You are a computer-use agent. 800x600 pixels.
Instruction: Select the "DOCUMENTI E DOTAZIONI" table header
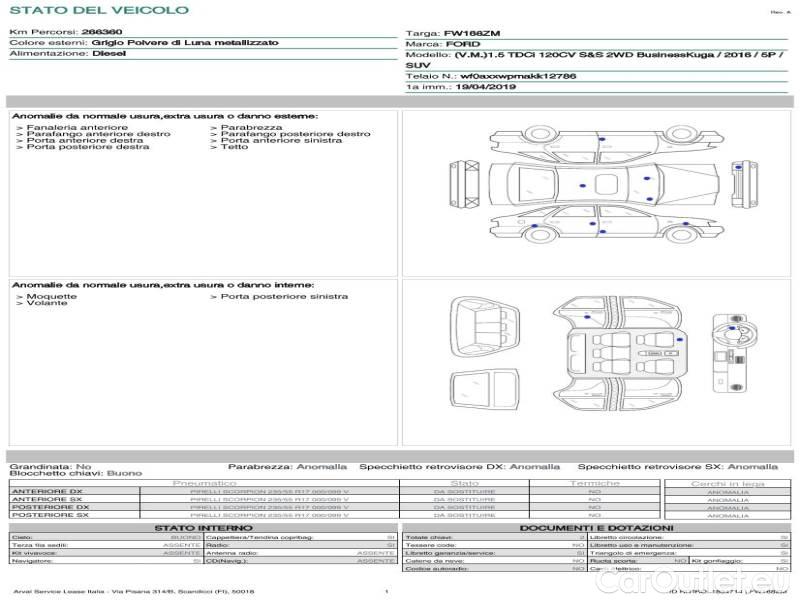click(x=596, y=528)
